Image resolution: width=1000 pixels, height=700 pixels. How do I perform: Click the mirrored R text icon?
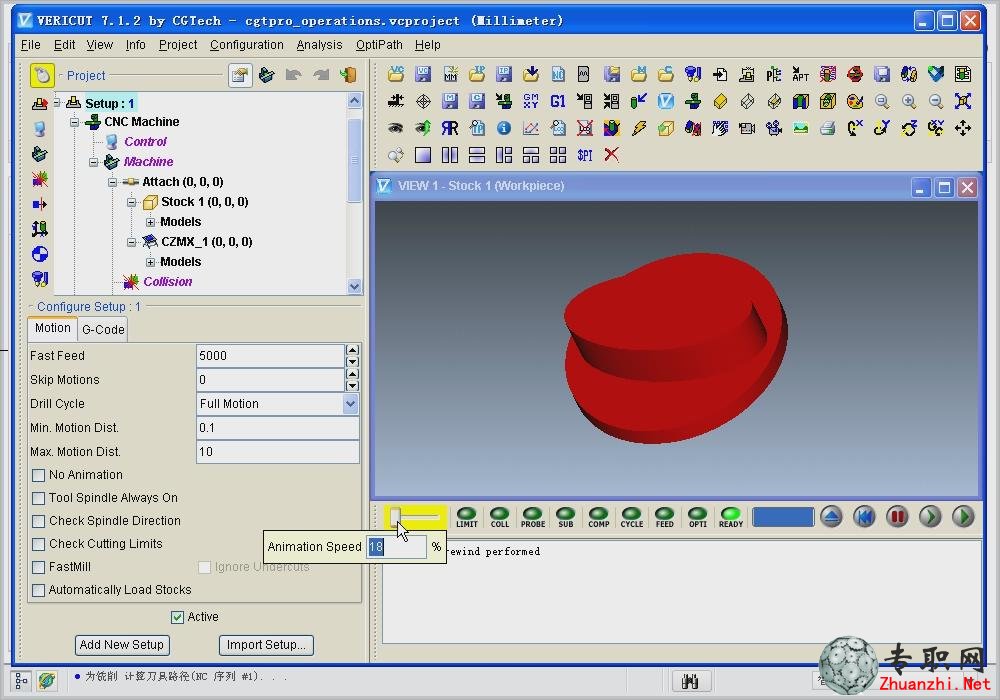(450, 128)
